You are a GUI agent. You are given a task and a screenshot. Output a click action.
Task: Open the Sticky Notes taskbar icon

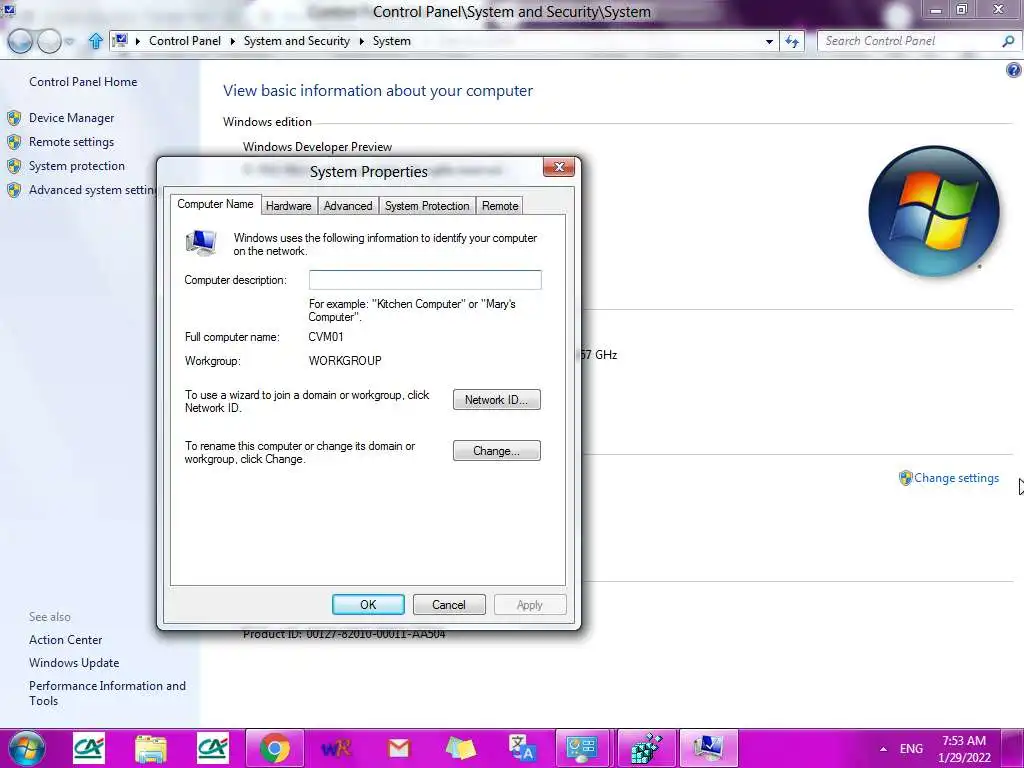[460, 749]
